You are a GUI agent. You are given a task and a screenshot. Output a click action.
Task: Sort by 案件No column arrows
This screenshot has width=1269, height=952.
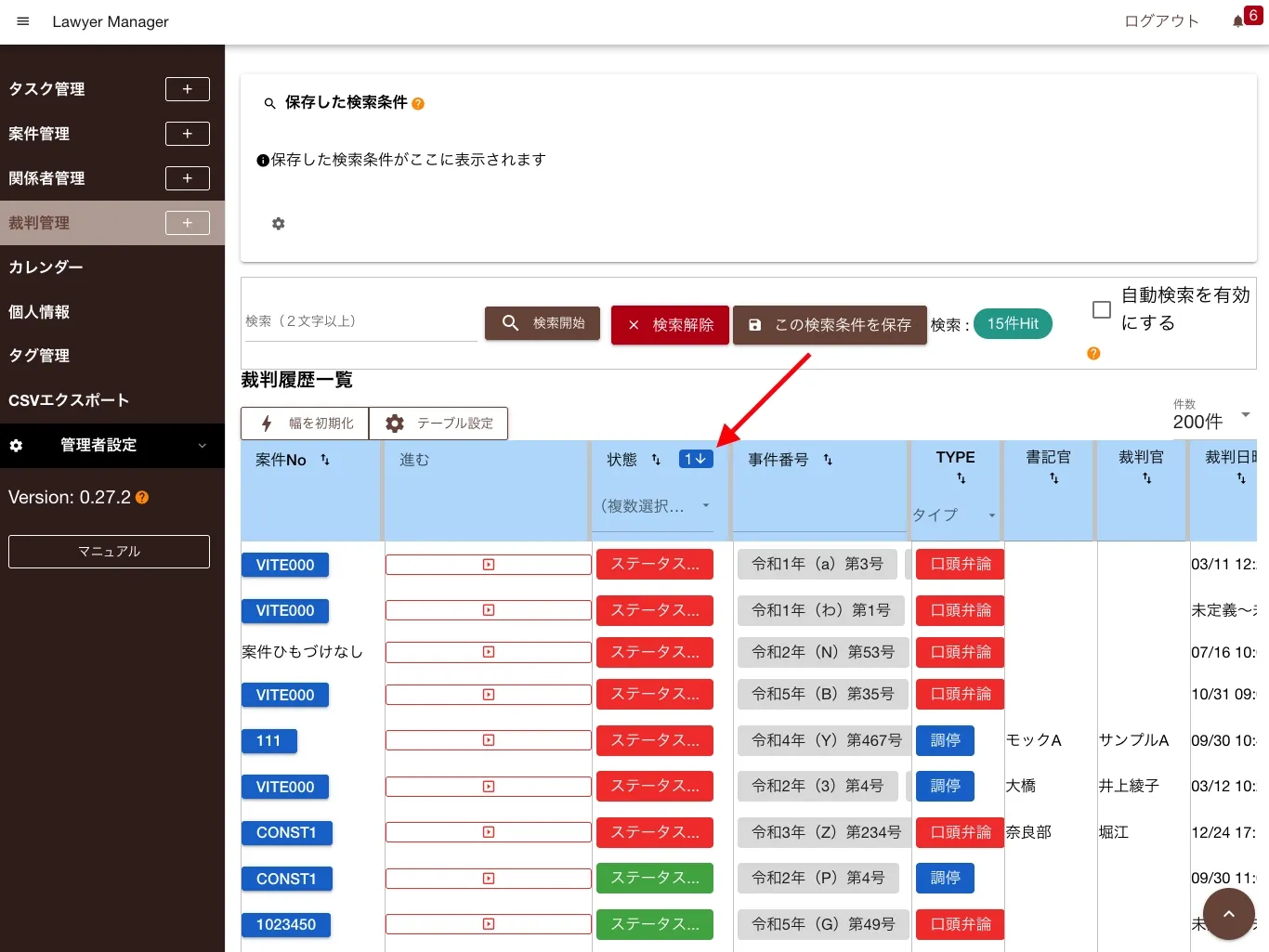pyautogui.click(x=325, y=460)
